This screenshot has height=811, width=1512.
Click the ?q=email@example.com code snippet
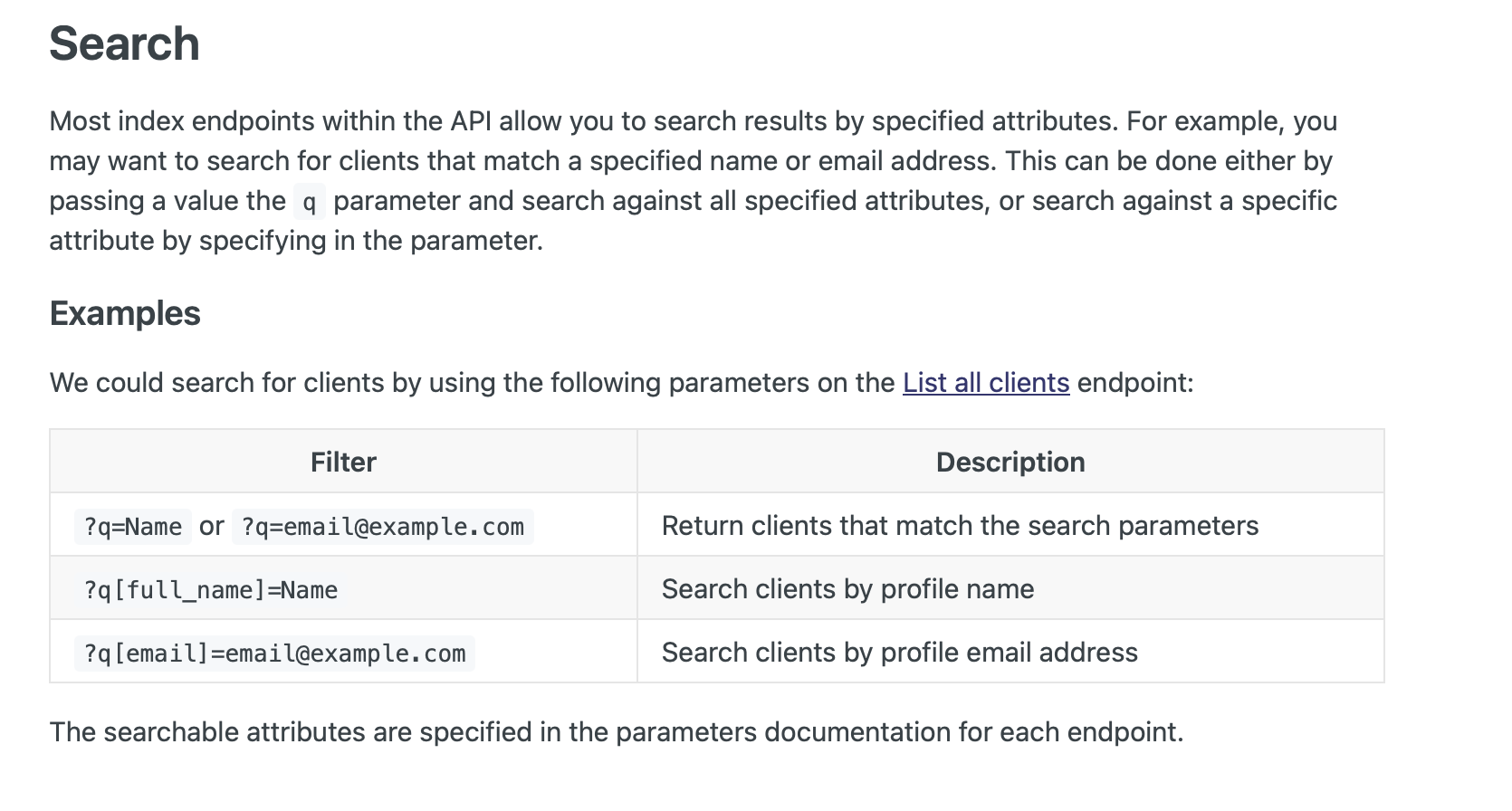point(383,527)
